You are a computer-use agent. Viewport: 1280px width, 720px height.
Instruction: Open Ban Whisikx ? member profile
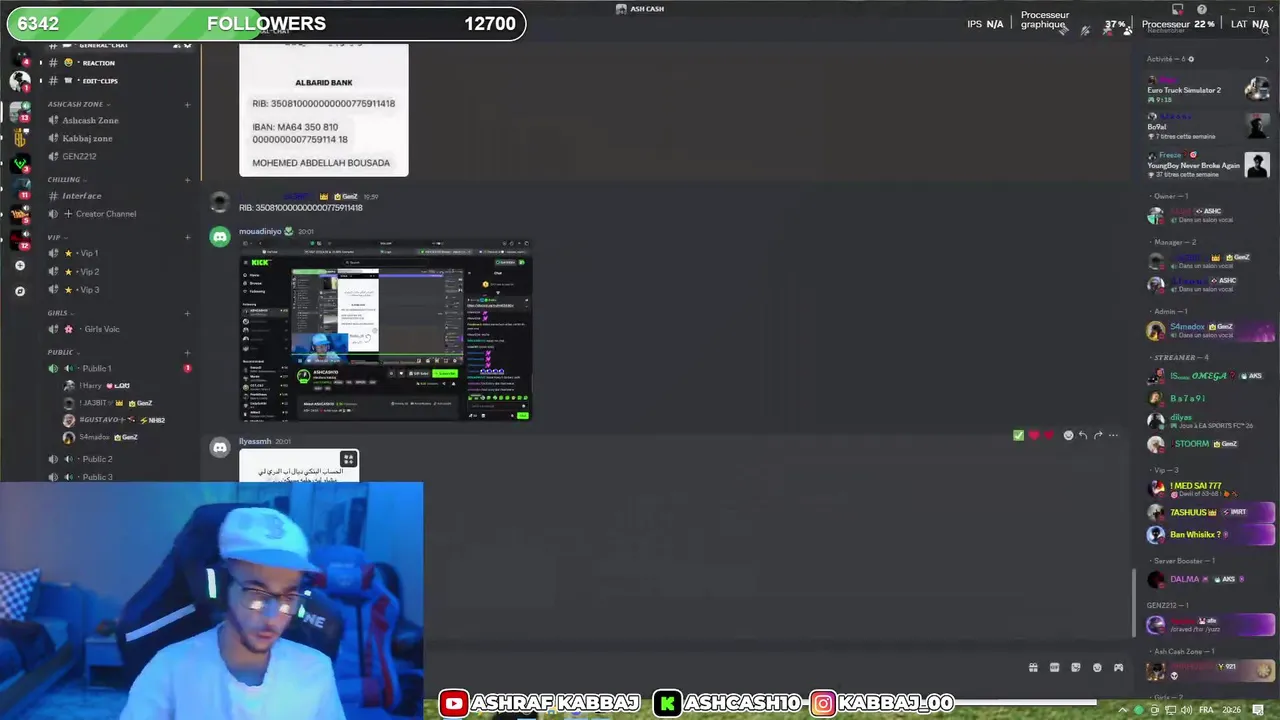click(1210, 535)
